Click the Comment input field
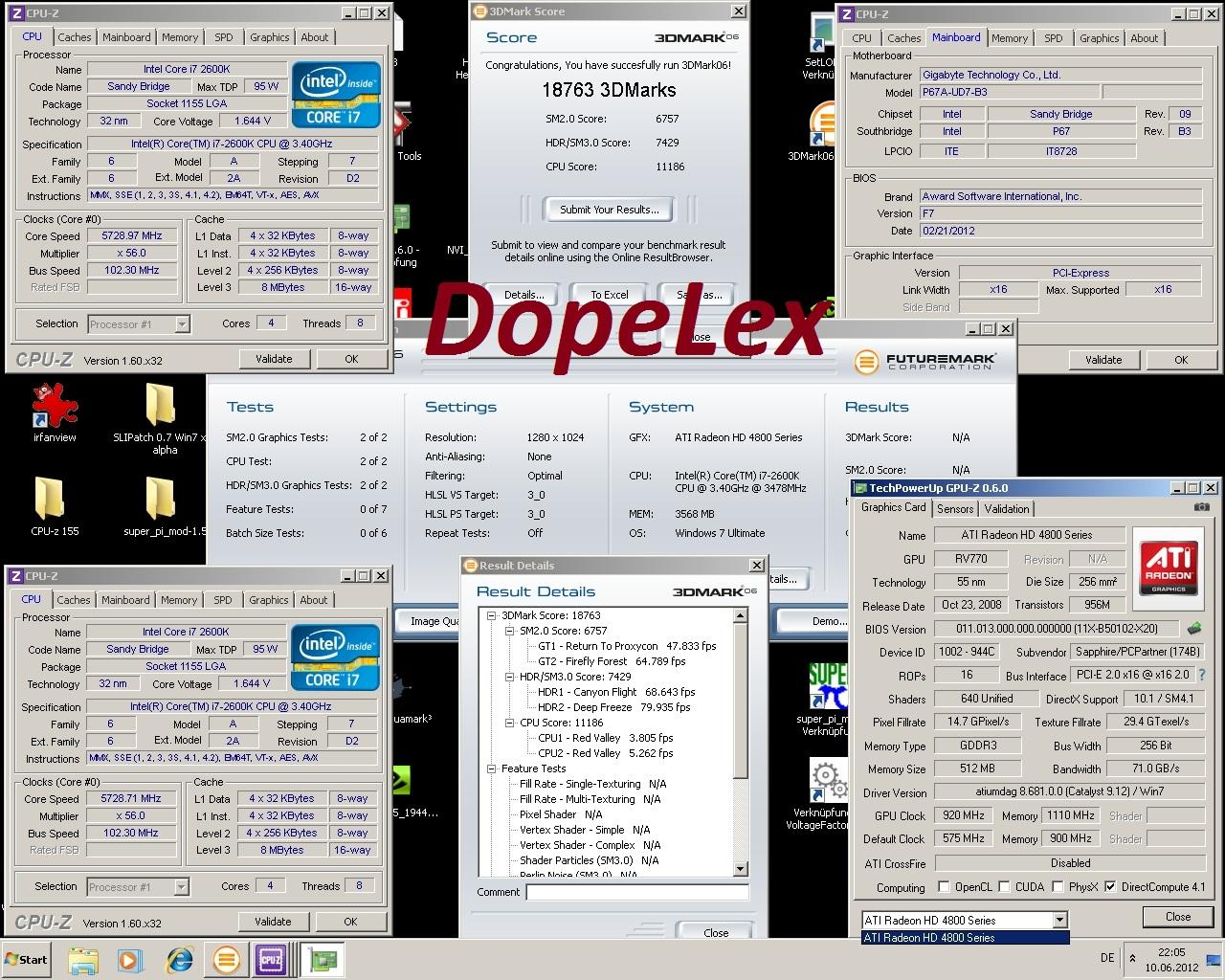1225x980 pixels. [637, 892]
